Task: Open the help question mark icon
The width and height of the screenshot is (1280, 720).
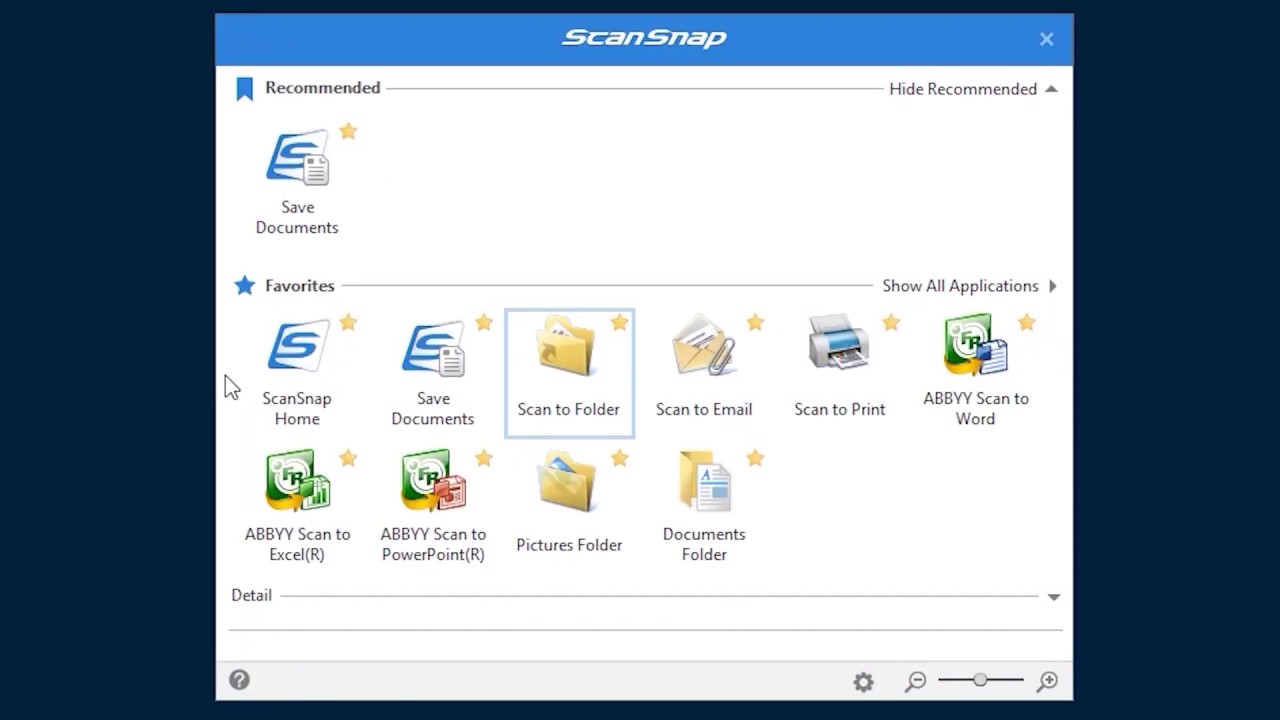Action: point(239,680)
